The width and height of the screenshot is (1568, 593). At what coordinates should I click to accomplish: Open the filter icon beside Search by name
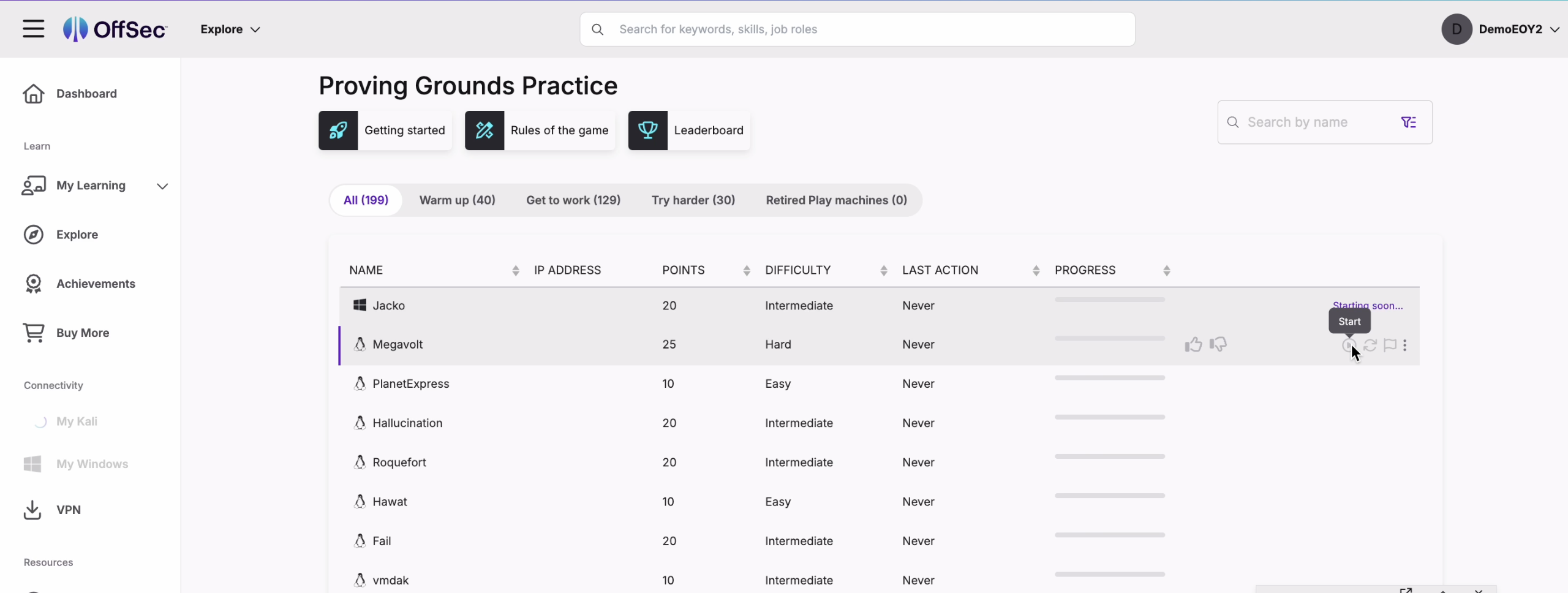[x=1409, y=123]
